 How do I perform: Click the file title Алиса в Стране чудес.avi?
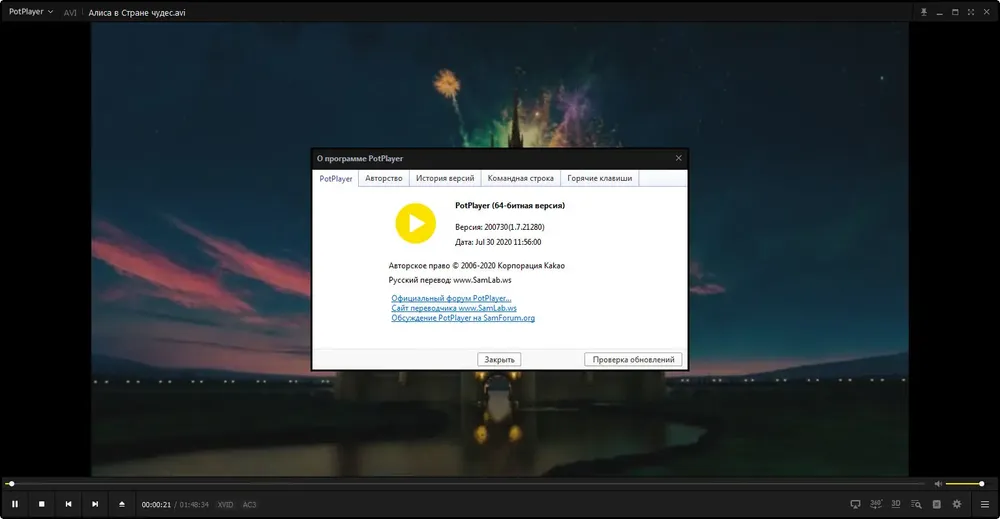[x=137, y=13]
